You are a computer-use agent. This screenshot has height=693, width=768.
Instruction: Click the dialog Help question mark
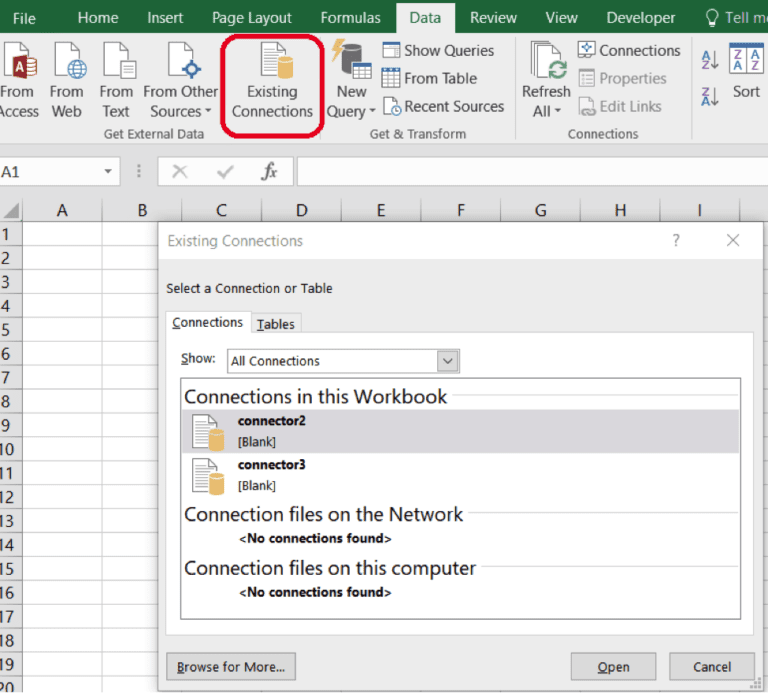(x=676, y=240)
